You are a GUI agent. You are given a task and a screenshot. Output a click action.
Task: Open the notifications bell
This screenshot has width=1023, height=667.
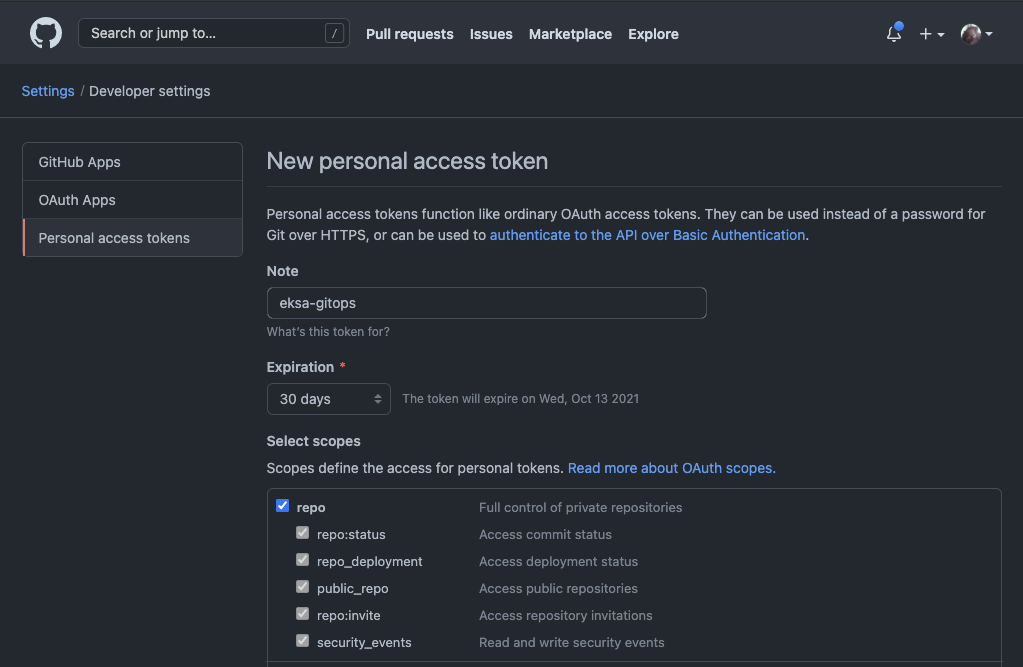pyautogui.click(x=894, y=34)
